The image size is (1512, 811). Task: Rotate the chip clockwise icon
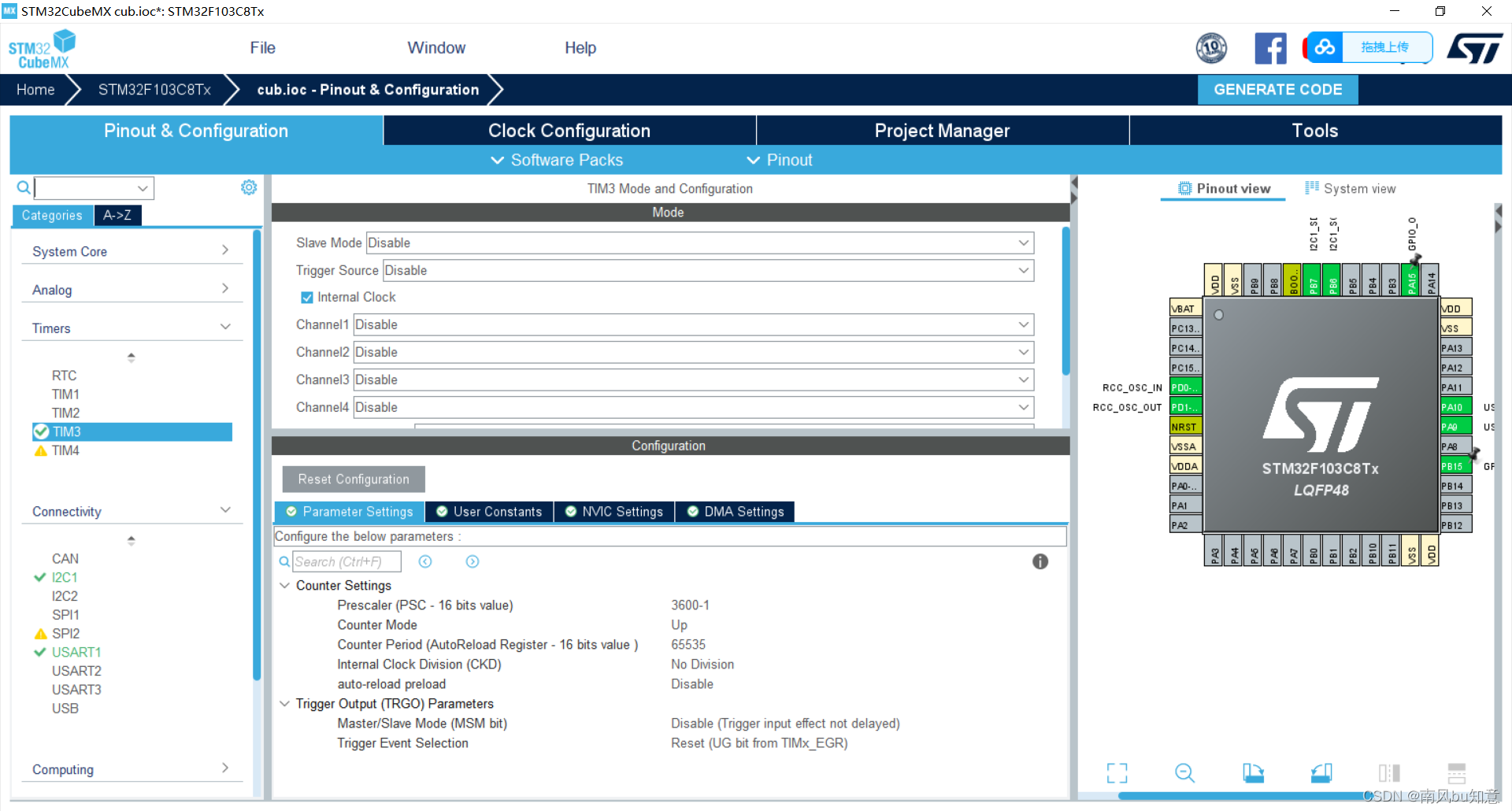click(1253, 773)
